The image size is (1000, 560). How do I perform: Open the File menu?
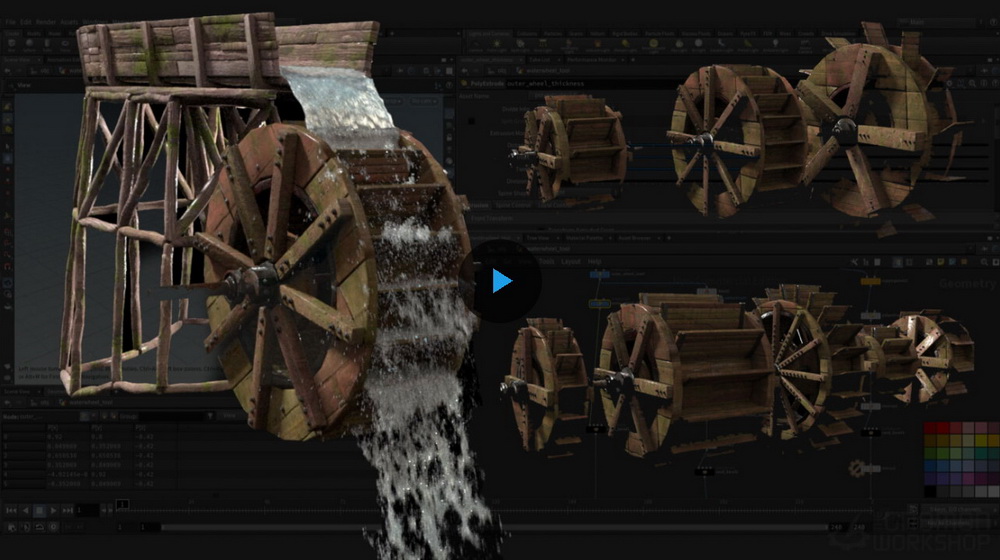pyautogui.click(x=10, y=22)
